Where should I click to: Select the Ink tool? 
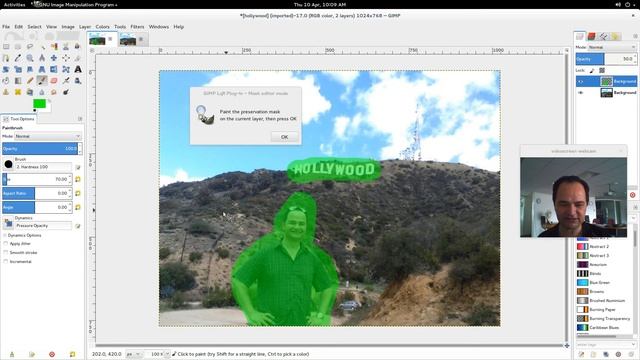(78, 81)
